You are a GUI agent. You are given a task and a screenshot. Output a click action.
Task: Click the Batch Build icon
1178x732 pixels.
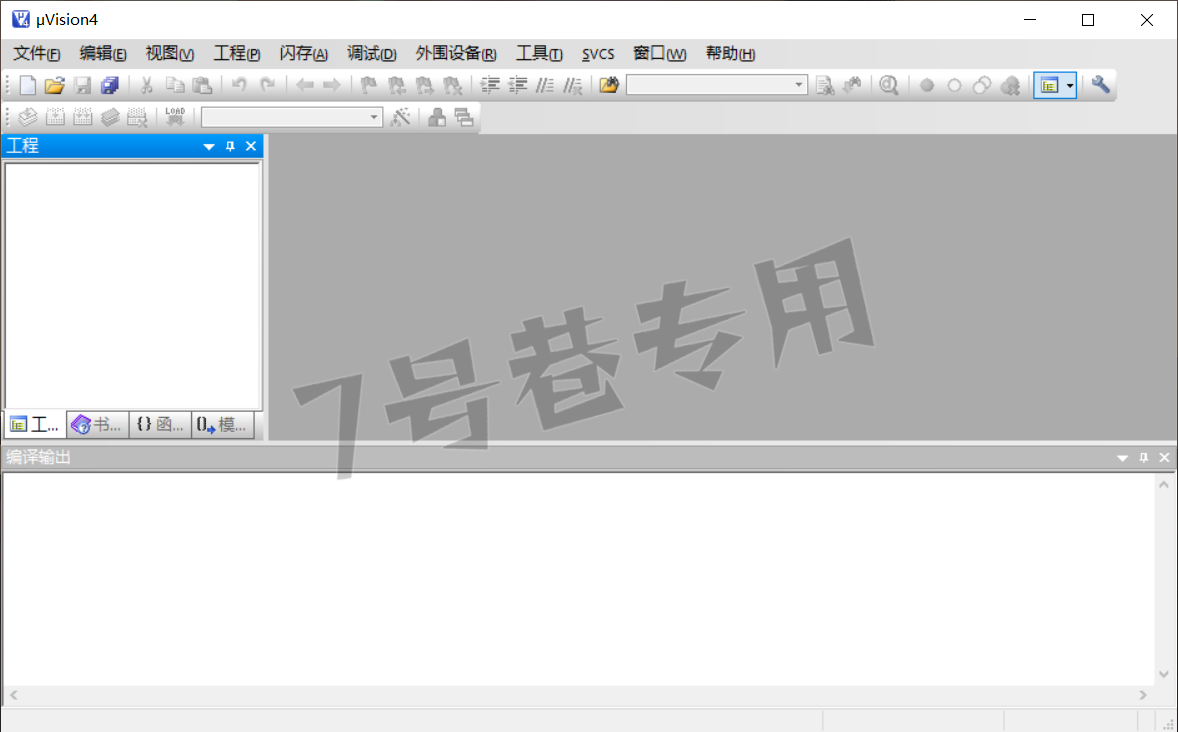(110, 117)
